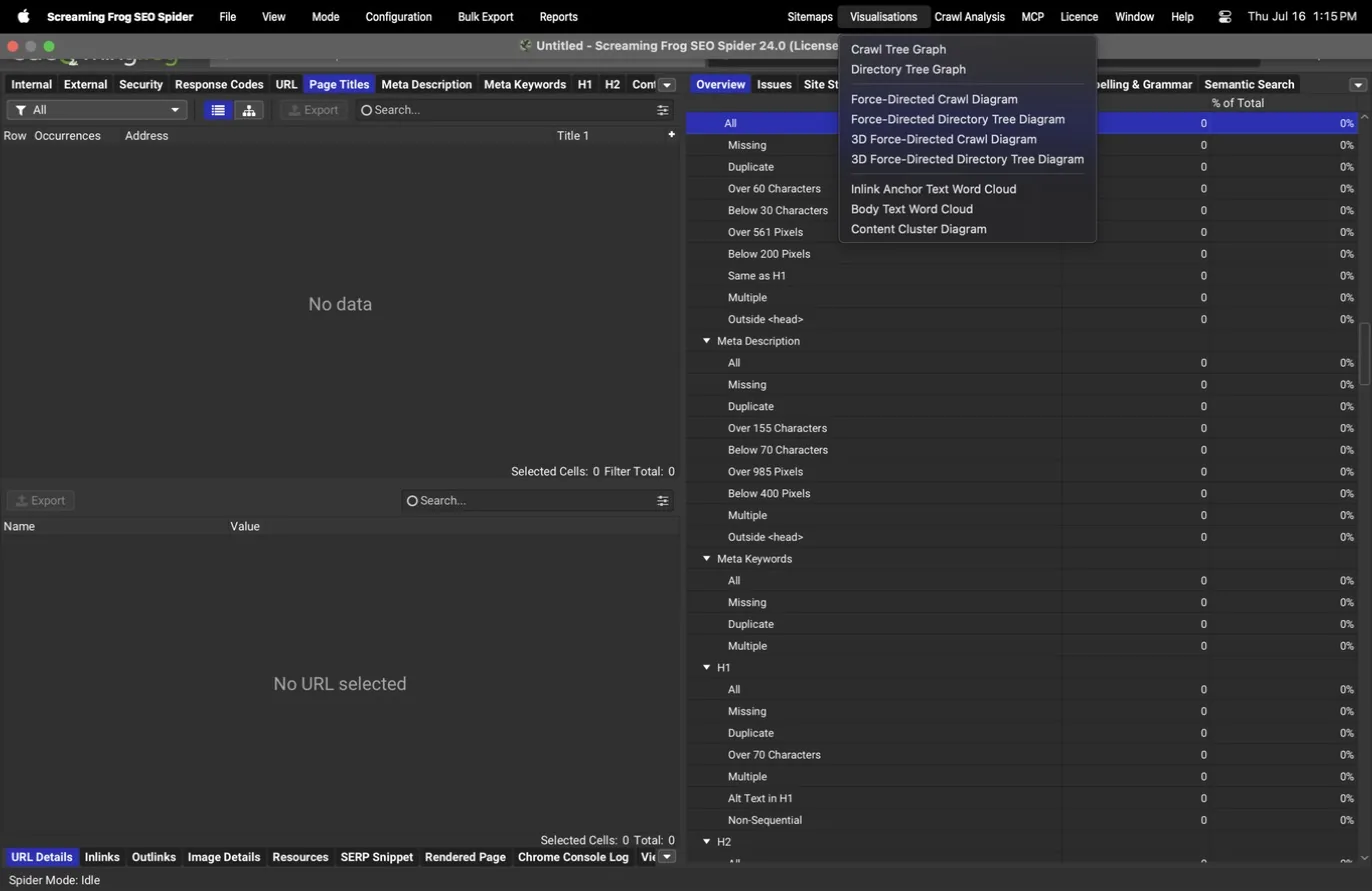The image size is (1372, 891).
Task: Select the highlighted All row under Page Titles
Action: pyautogui.click(x=1022, y=123)
